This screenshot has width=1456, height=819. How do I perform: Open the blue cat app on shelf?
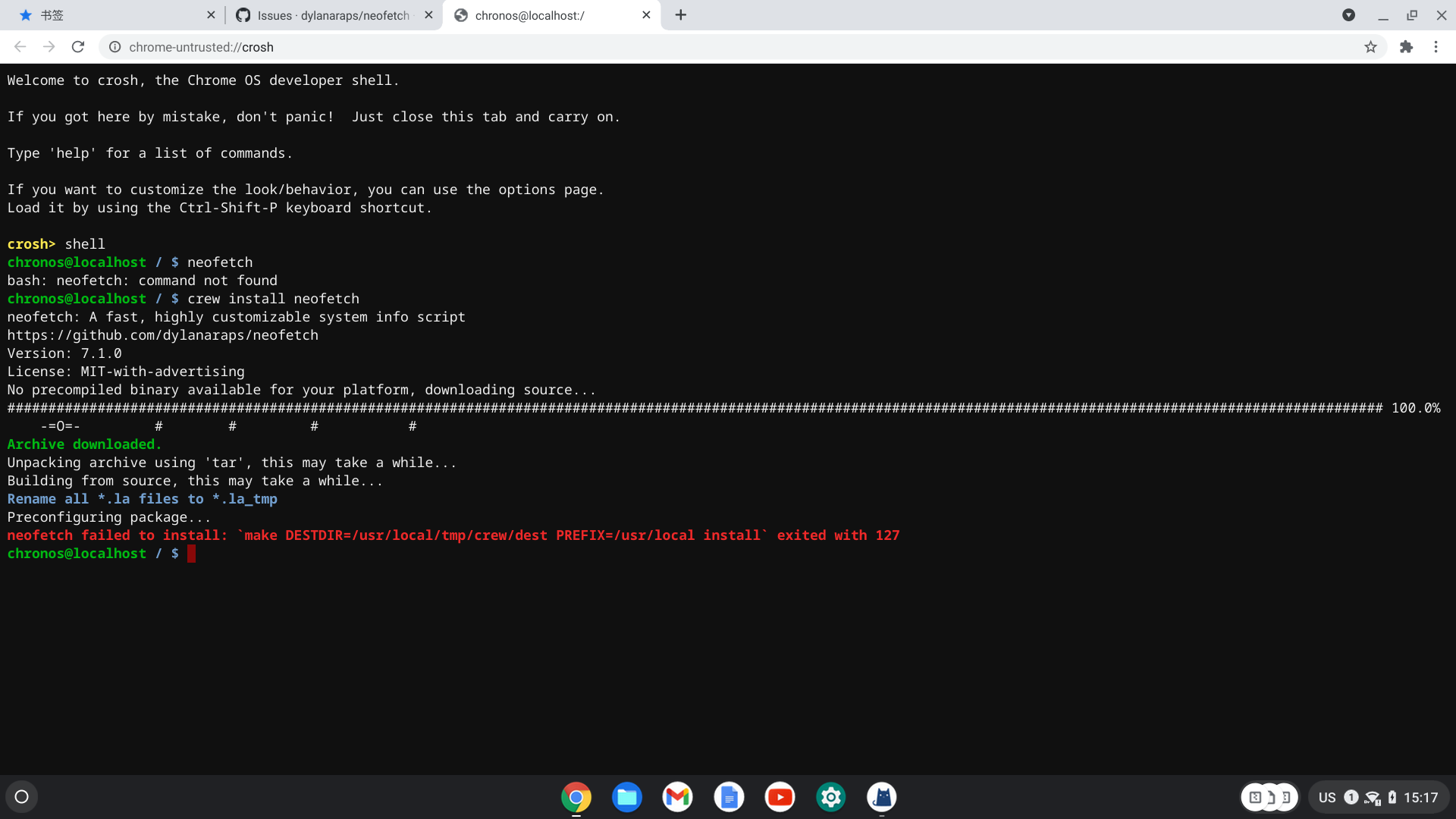coord(882,797)
